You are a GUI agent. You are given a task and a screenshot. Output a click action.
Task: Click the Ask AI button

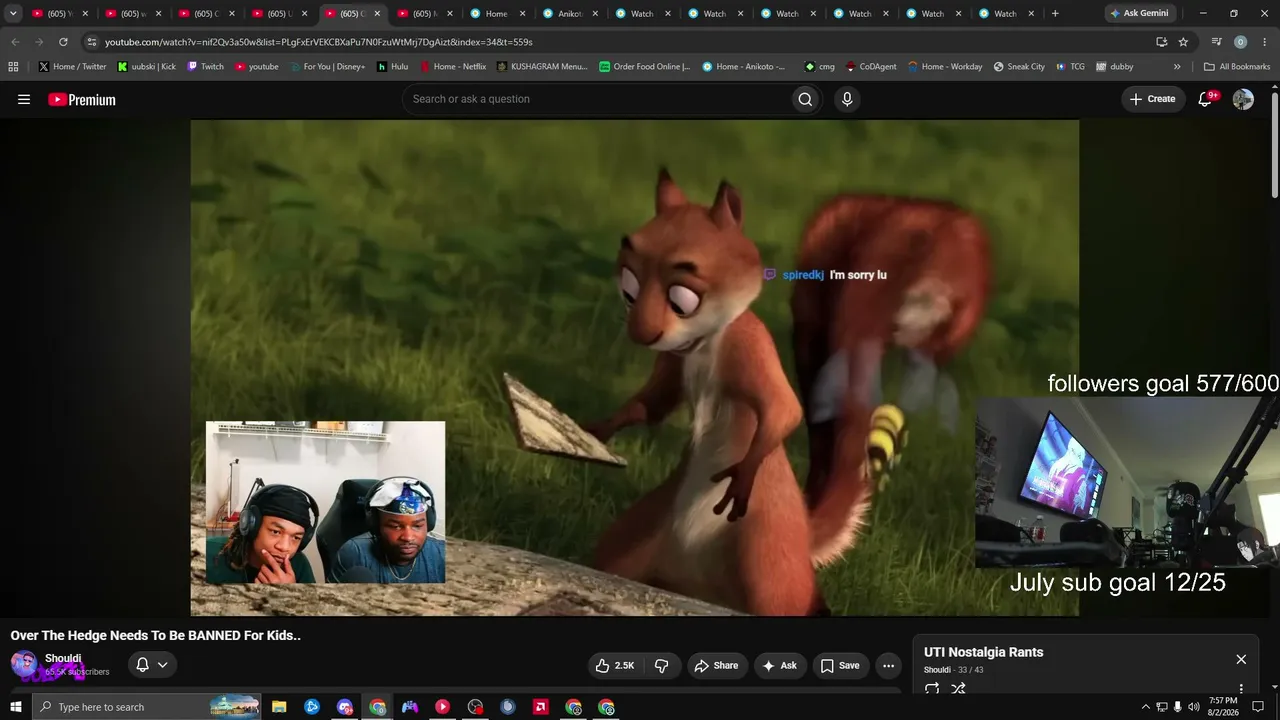[x=779, y=666]
